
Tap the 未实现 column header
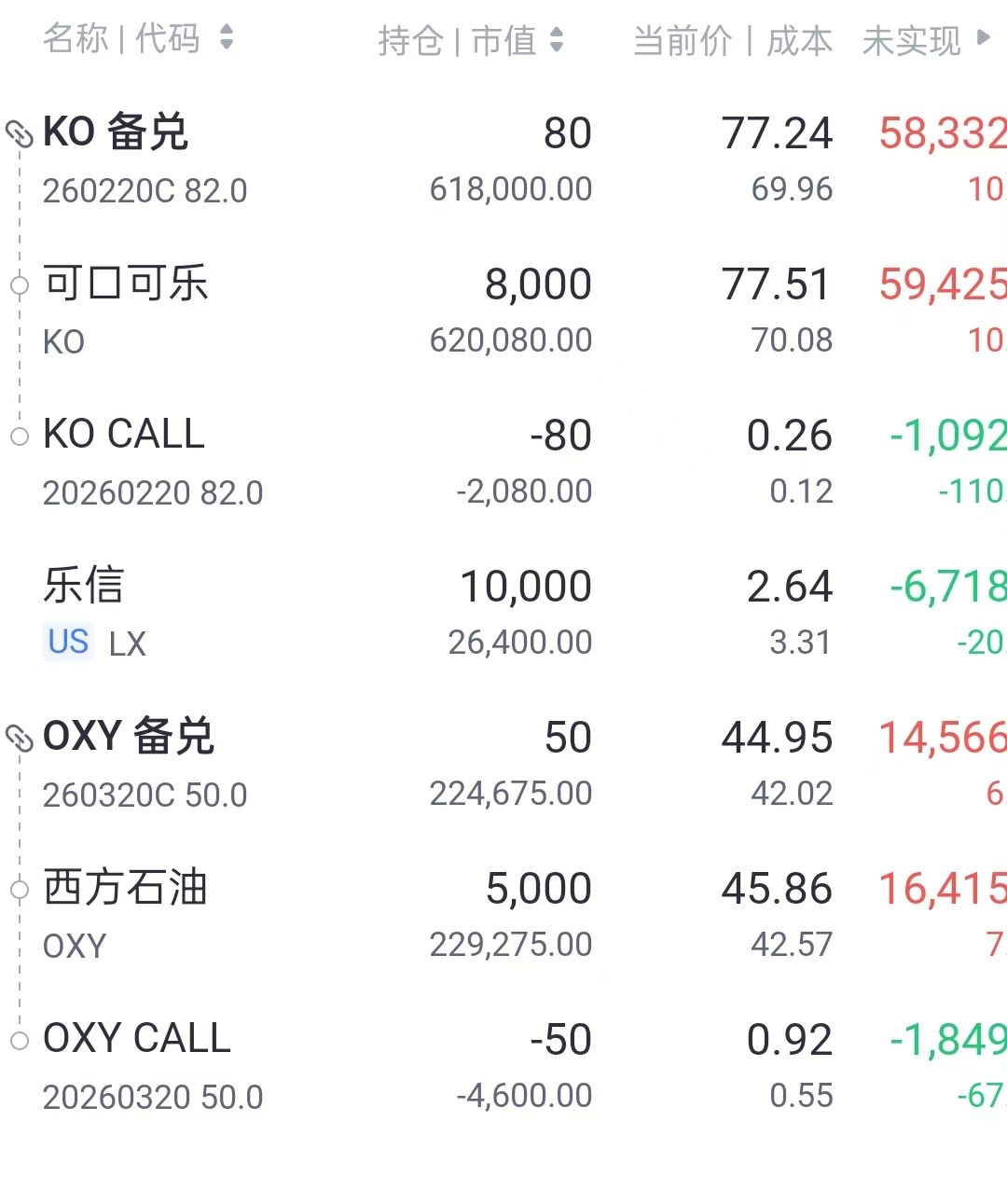tap(912, 40)
